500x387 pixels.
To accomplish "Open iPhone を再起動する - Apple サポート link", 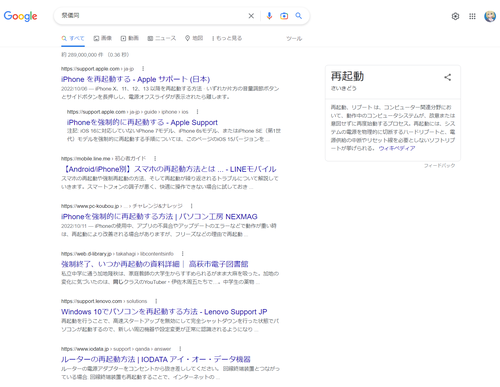I will (135, 79).
